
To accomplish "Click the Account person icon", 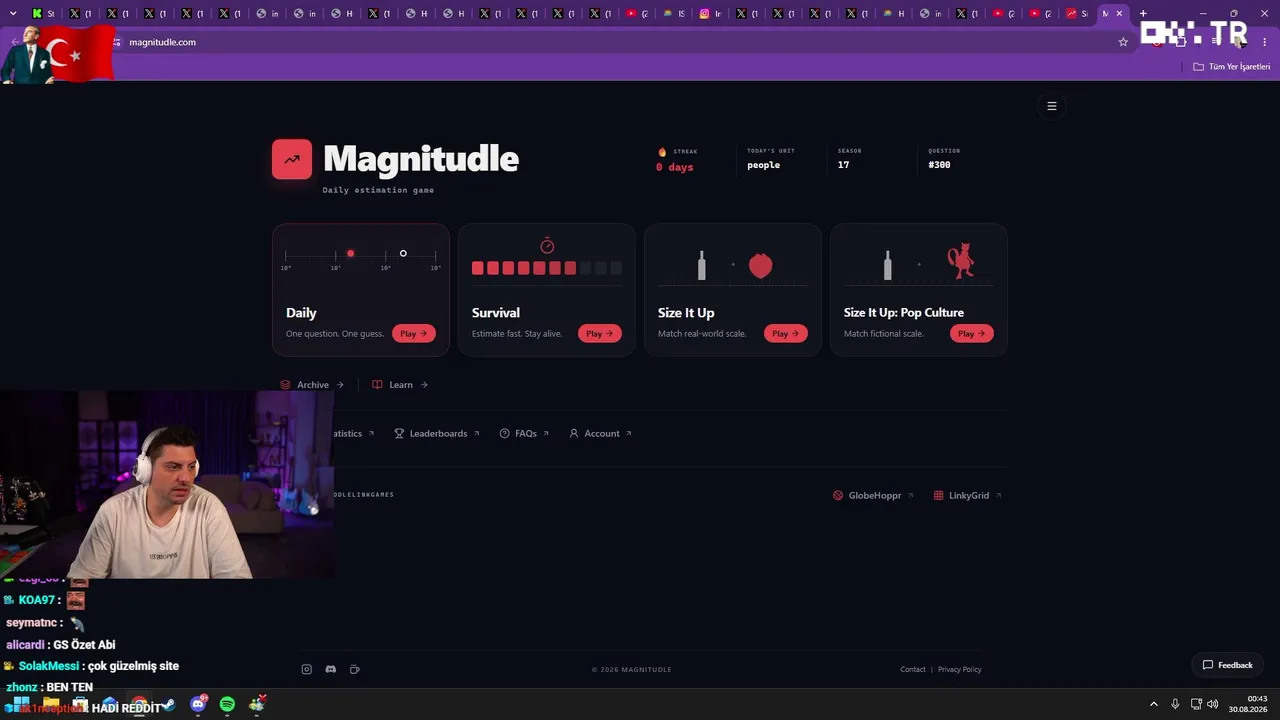I will pos(574,434).
